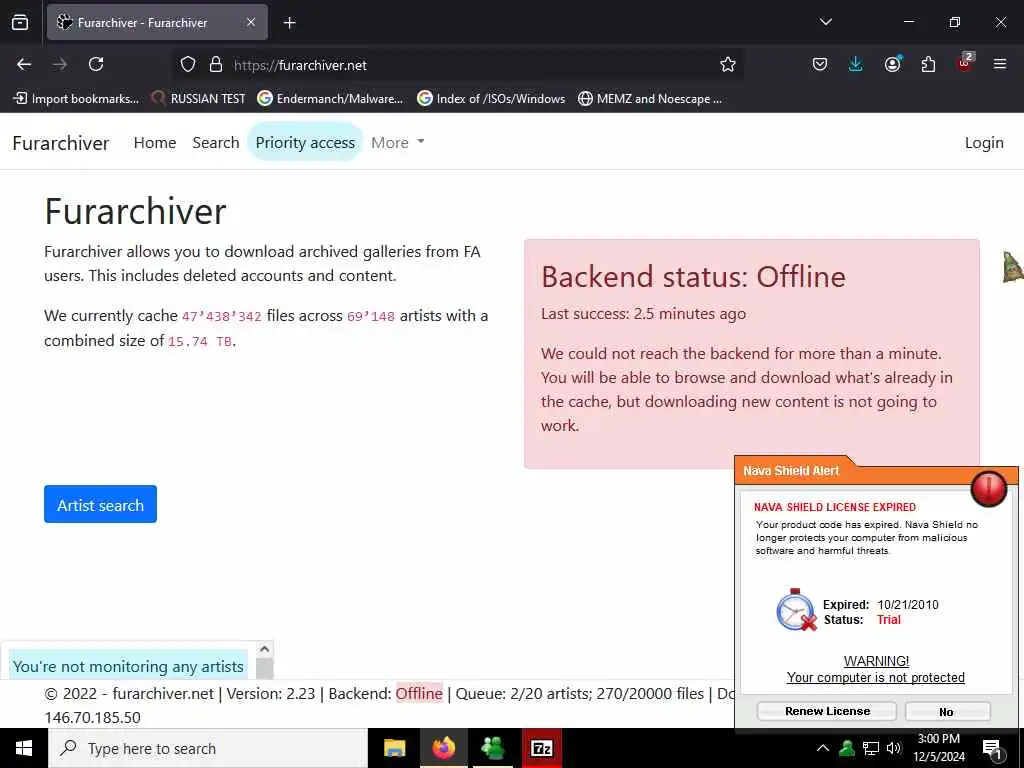The height and width of the screenshot is (768, 1024).
Task: Click Last success: 2.5 minutes ago text
Action: point(643,313)
